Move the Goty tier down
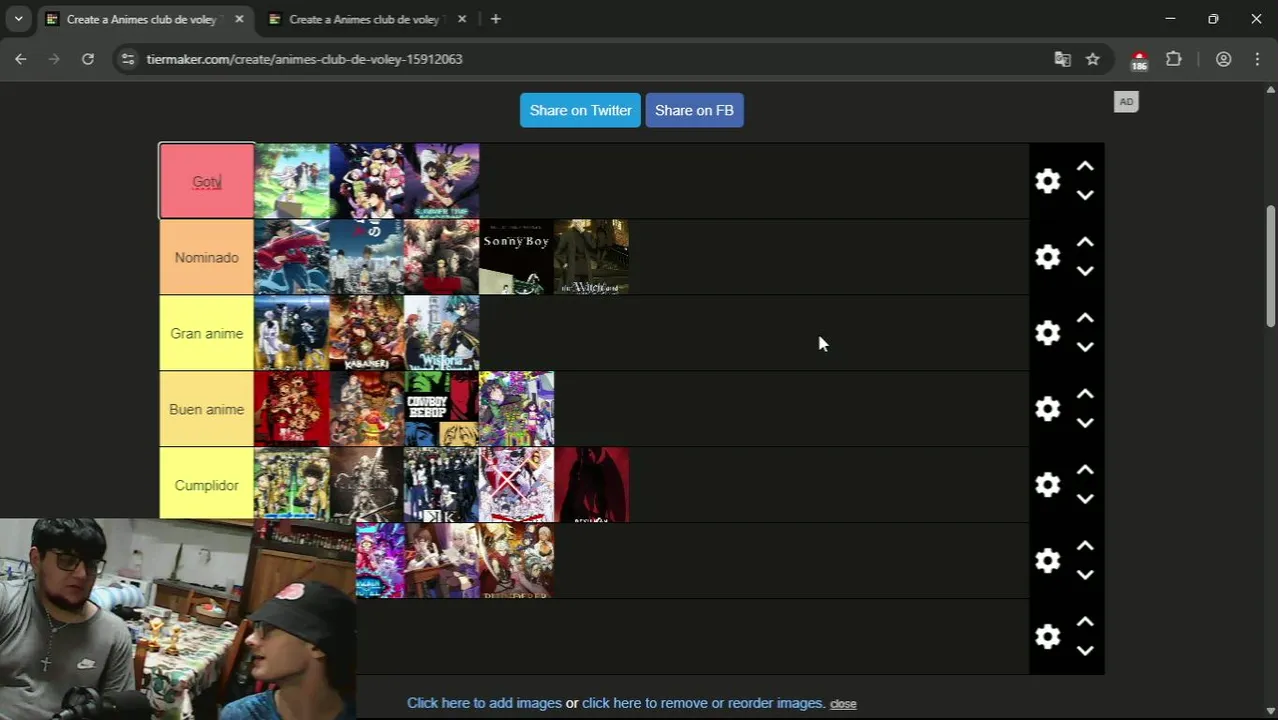This screenshot has height=720, width=1278. point(1085,195)
